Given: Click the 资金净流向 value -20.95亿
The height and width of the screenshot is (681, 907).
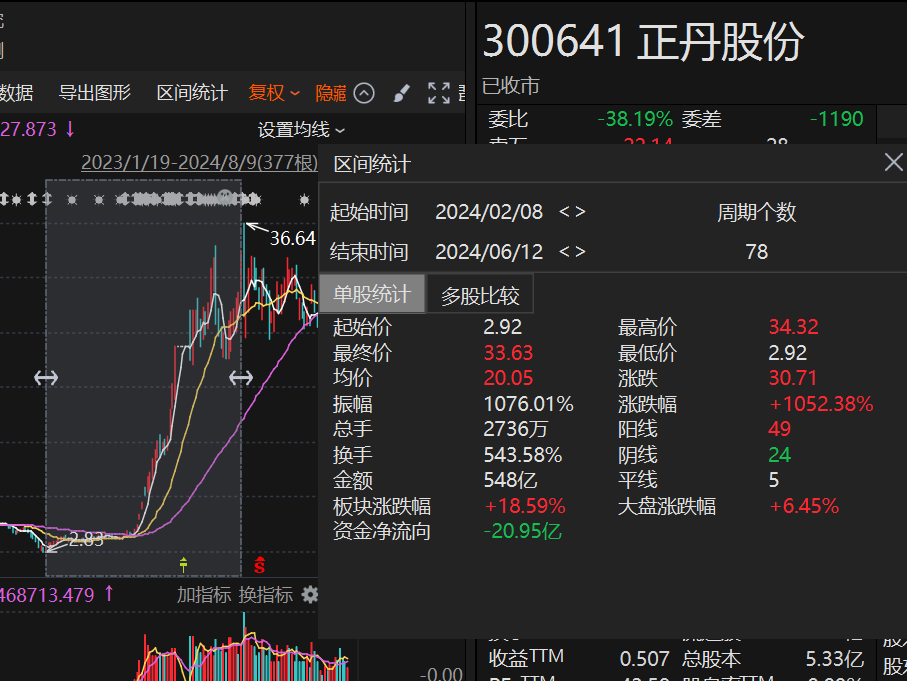Looking at the screenshot, I should [x=522, y=531].
